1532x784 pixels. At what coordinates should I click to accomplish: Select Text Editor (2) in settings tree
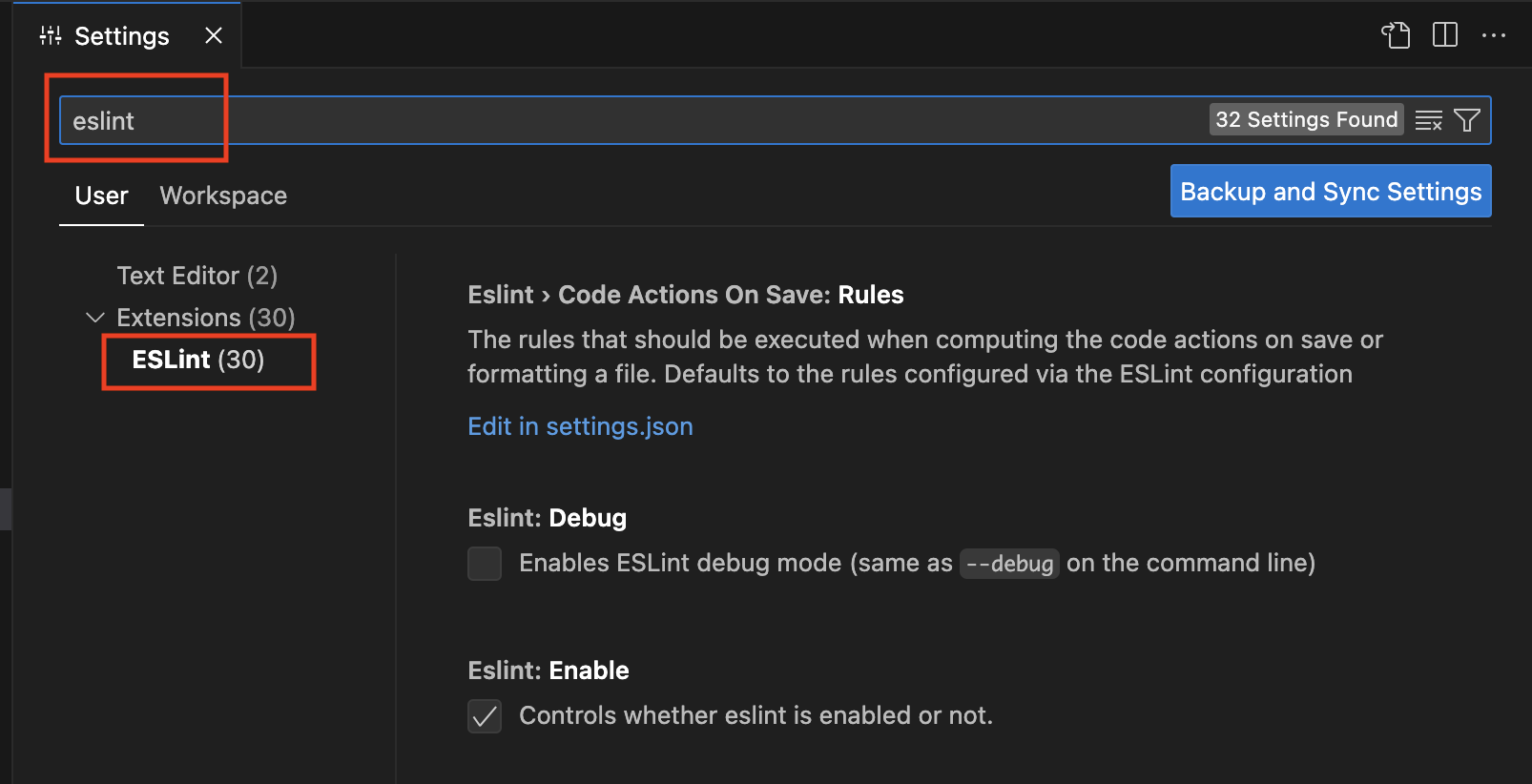point(197,276)
